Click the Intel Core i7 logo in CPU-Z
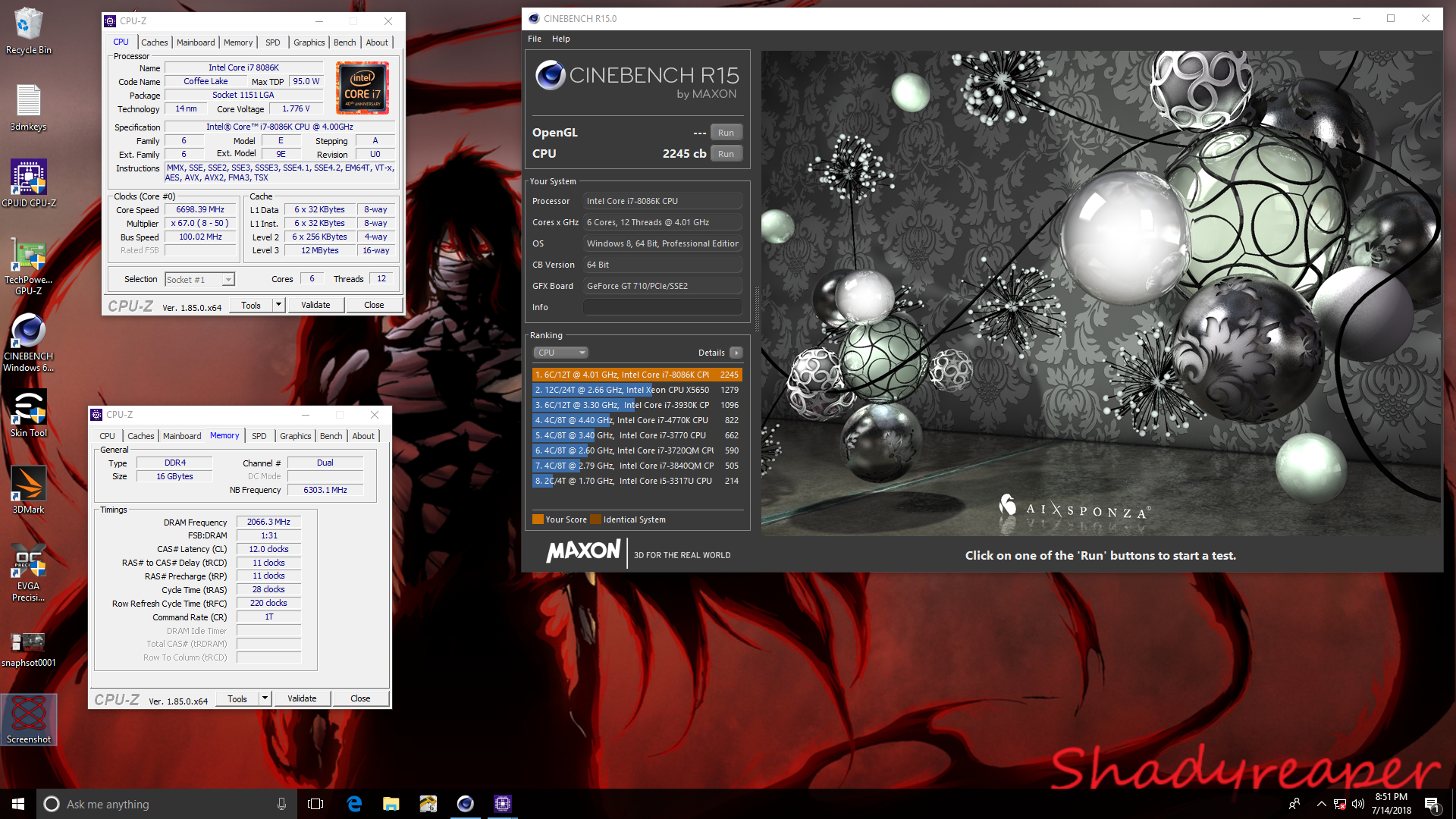This screenshot has height=819, width=1456. 362,87
